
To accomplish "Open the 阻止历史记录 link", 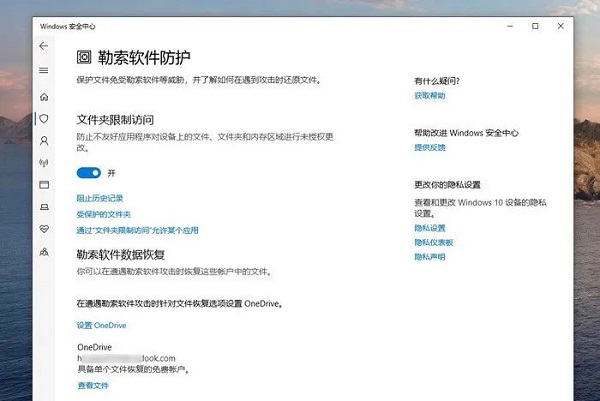I will click(x=100, y=198).
